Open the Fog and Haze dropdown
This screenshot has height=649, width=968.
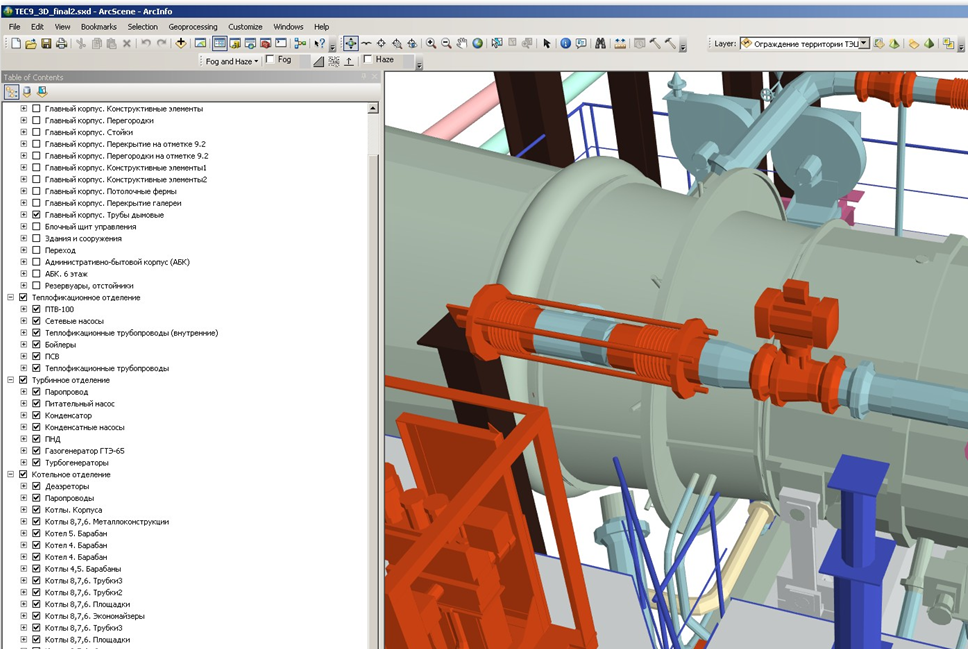coord(232,61)
